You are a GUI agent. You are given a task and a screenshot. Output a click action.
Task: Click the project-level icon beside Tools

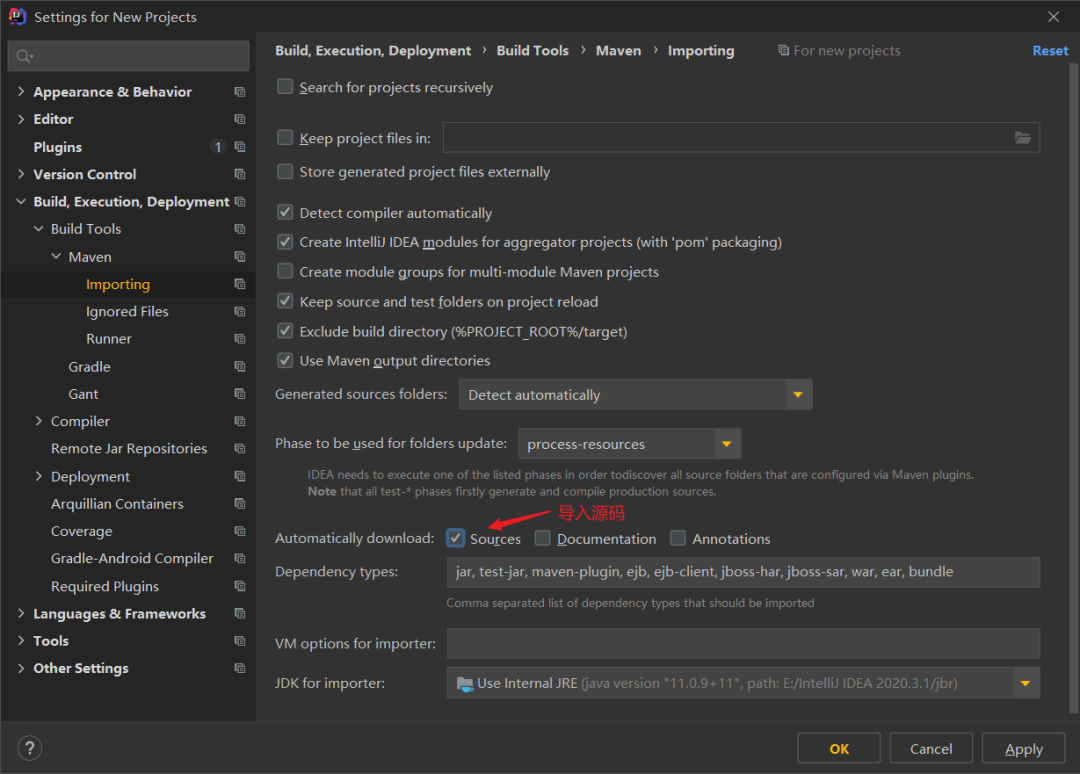[x=240, y=640]
